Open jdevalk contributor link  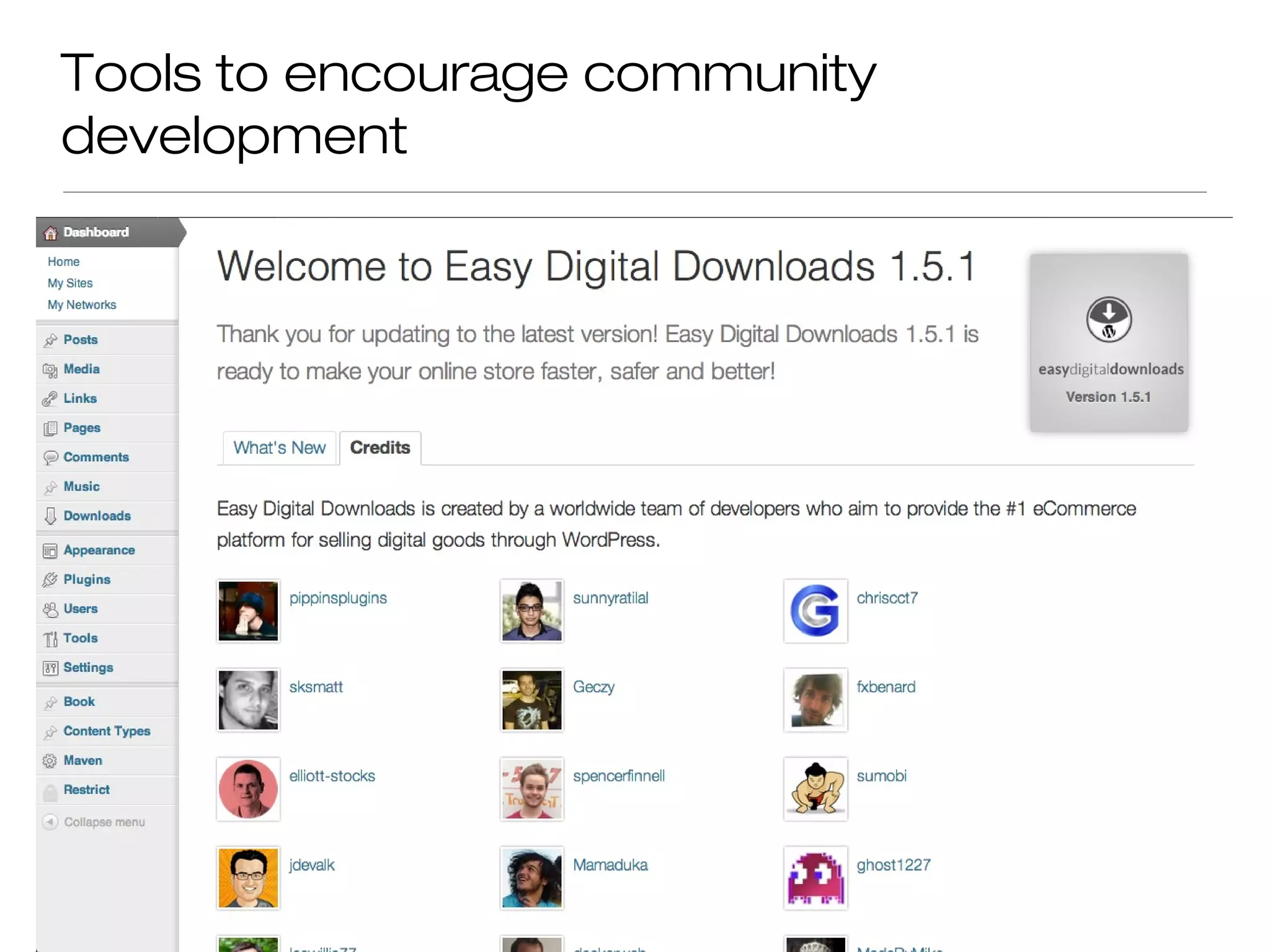tap(311, 865)
